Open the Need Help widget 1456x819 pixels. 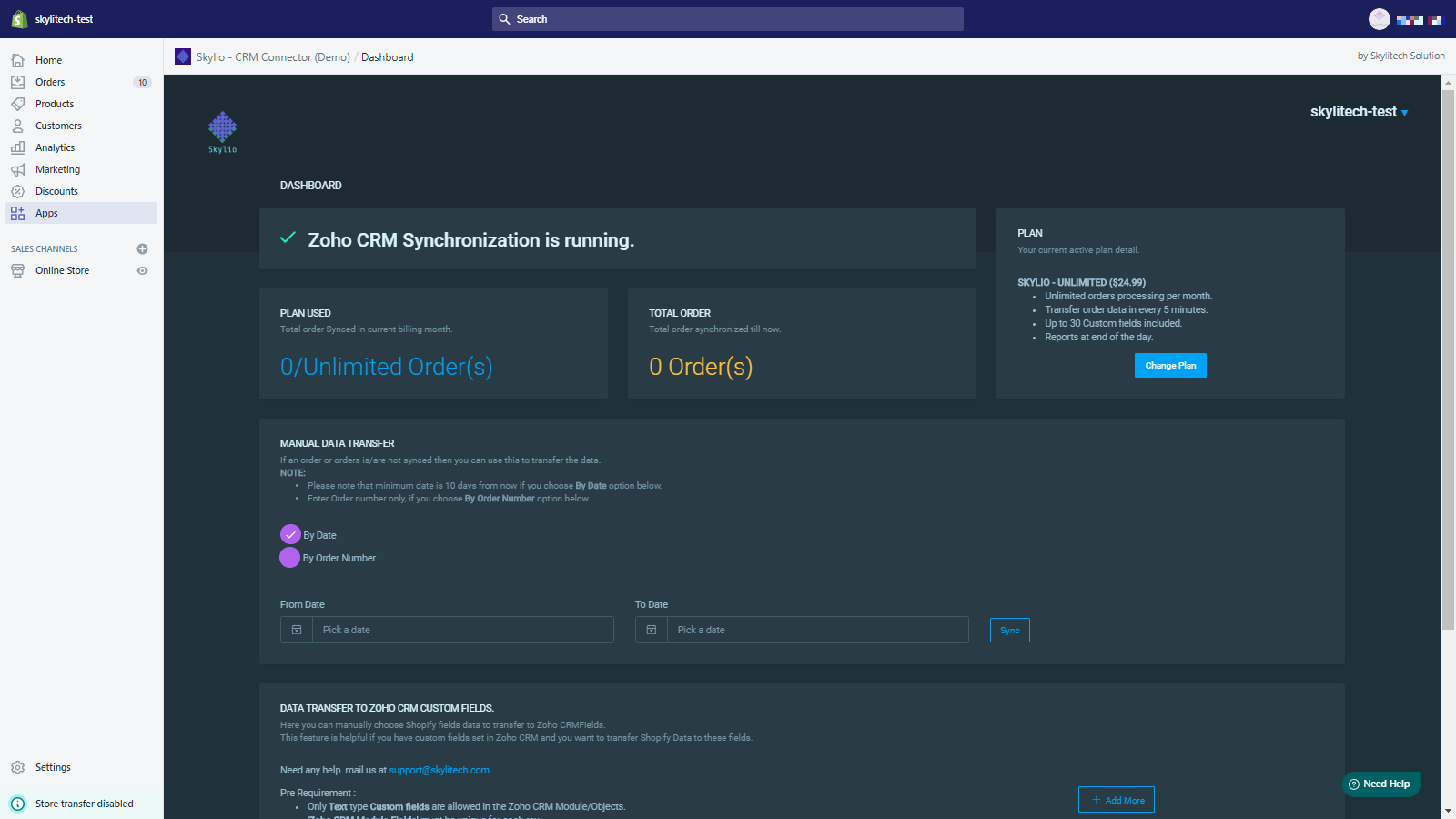1380,784
